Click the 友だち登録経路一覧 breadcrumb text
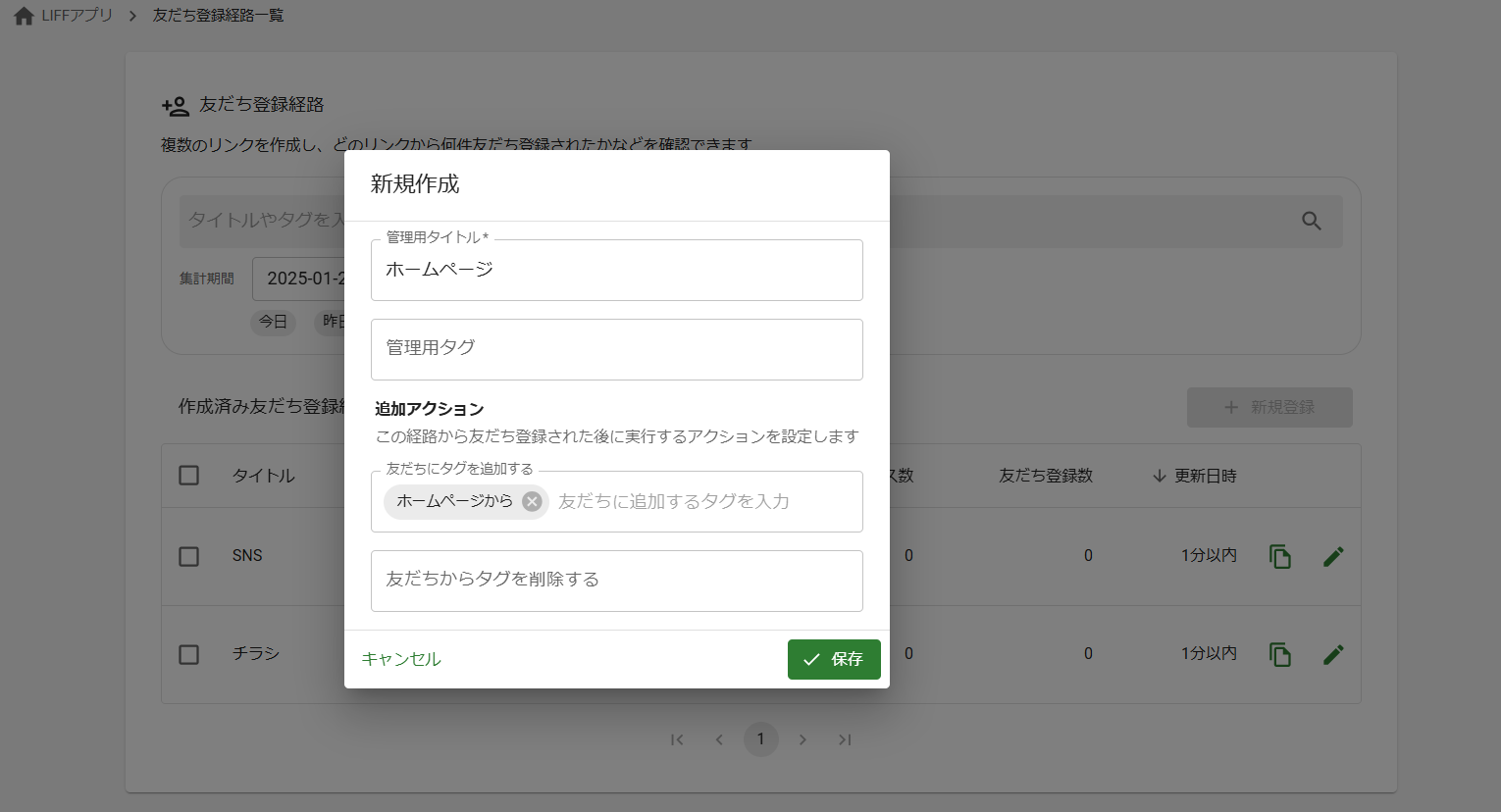1501x812 pixels. [218, 16]
